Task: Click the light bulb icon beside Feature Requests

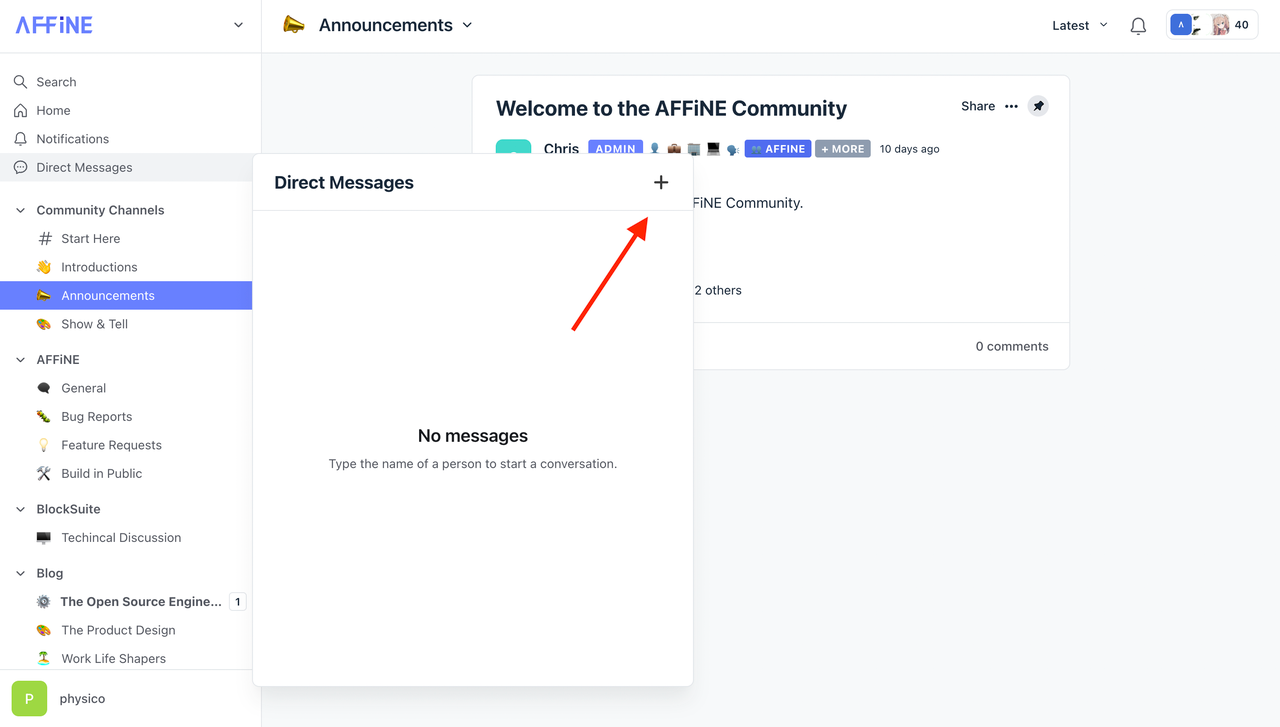Action: click(44, 445)
